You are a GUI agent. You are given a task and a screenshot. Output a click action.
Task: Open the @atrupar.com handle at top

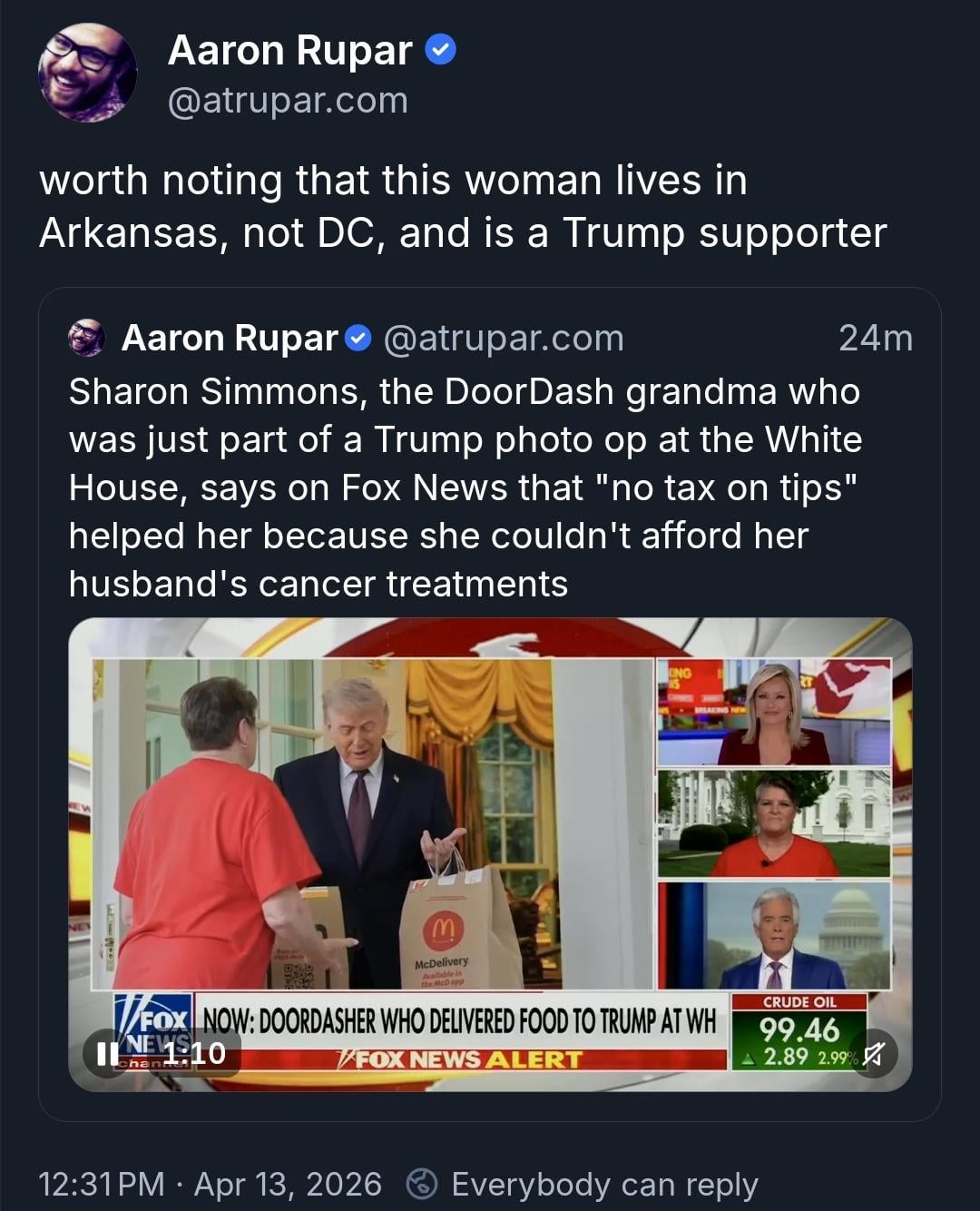288,100
